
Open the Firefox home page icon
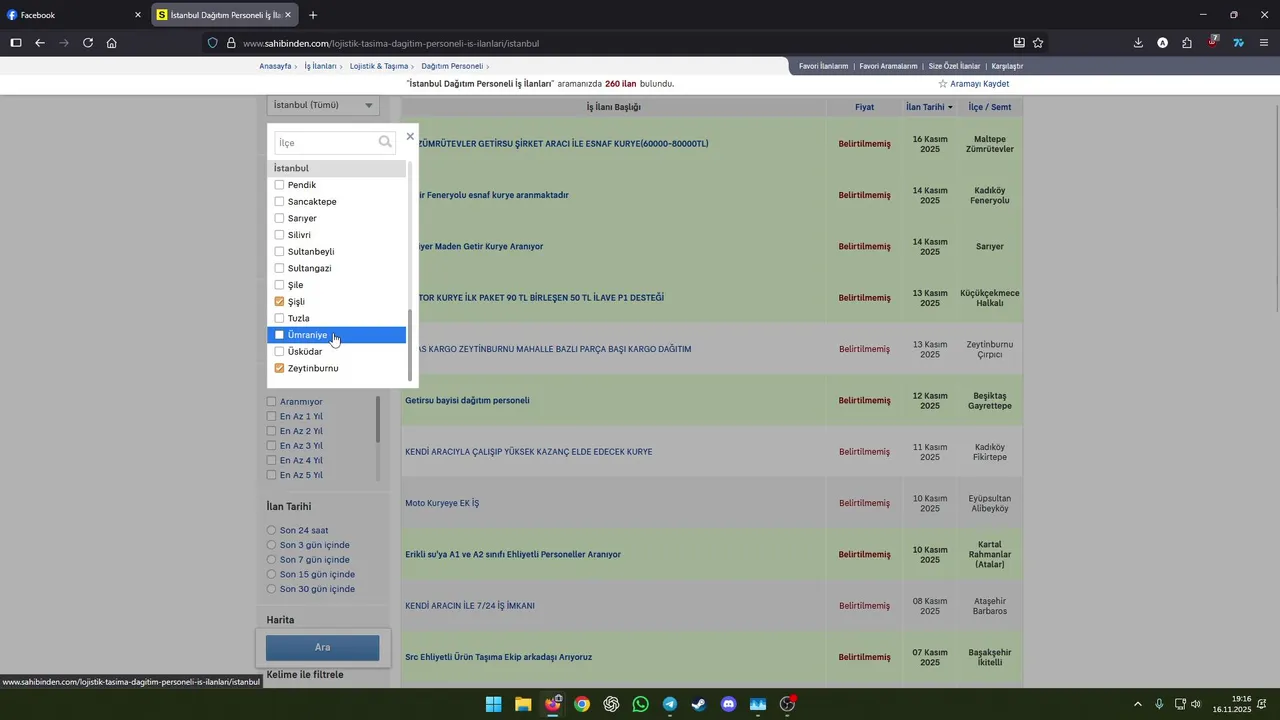112,43
